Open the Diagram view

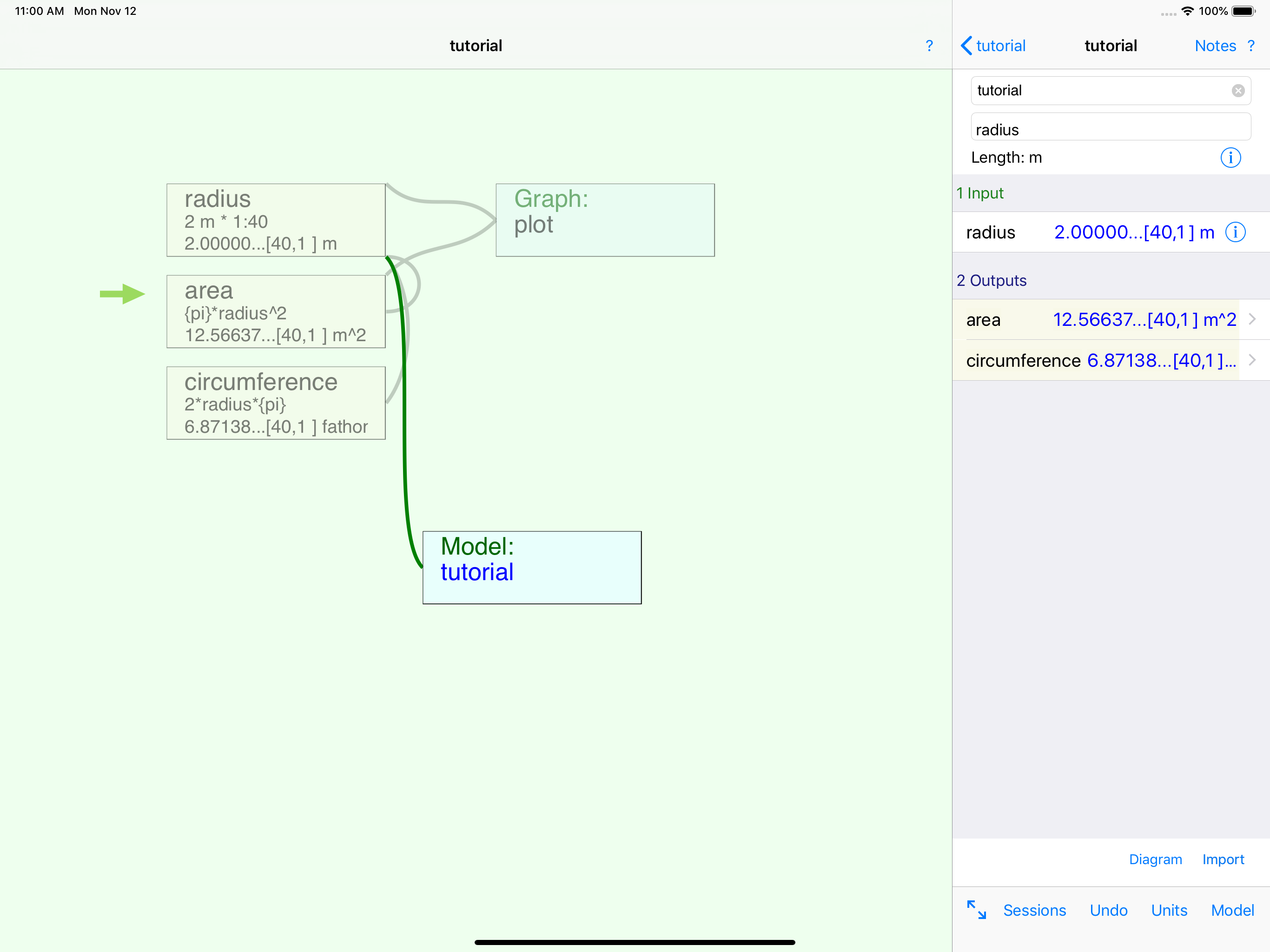pos(1155,859)
